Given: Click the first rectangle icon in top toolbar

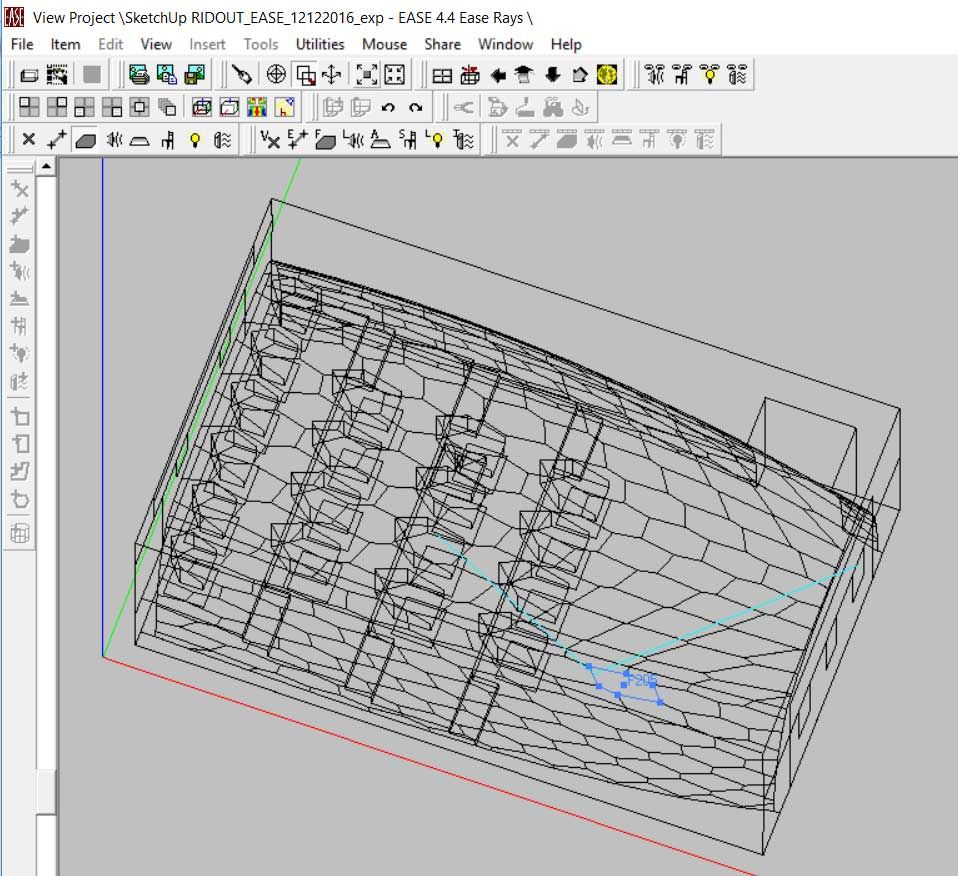Looking at the screenshot, I should [x=29, y=75].
